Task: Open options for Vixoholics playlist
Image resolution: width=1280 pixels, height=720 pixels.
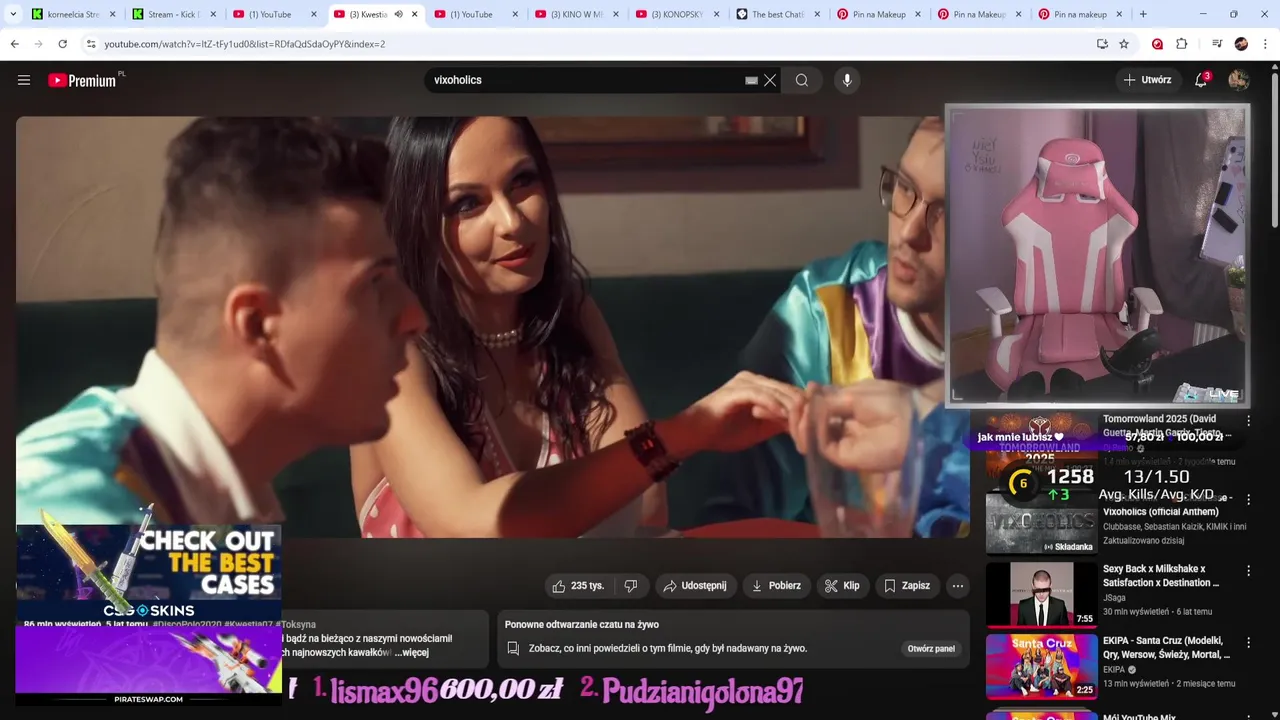Action: pyautogui.click(x=1248, y=499)
